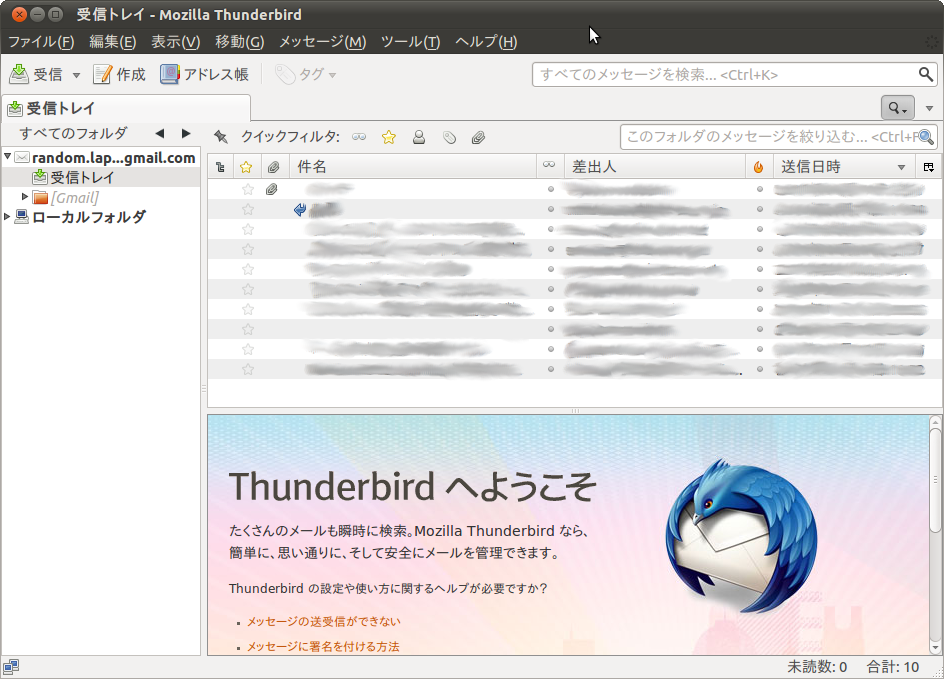Collapse the random.lap...gmail.com account tree
The width and height of the screenshot is (944, 679).
tap(7, 157)
